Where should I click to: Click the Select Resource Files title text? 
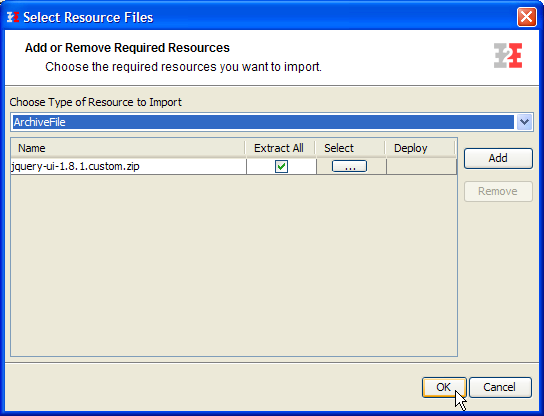88,17
